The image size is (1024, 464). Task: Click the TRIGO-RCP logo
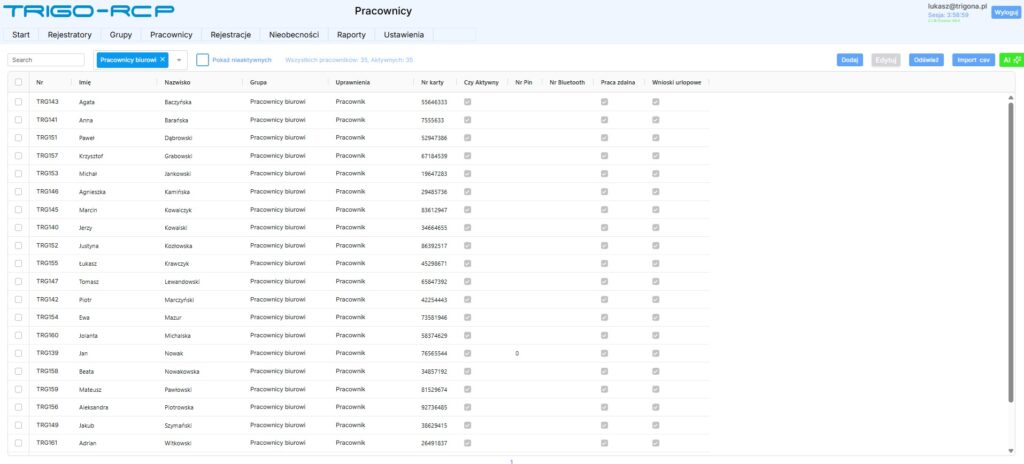(x=88, y=13)
